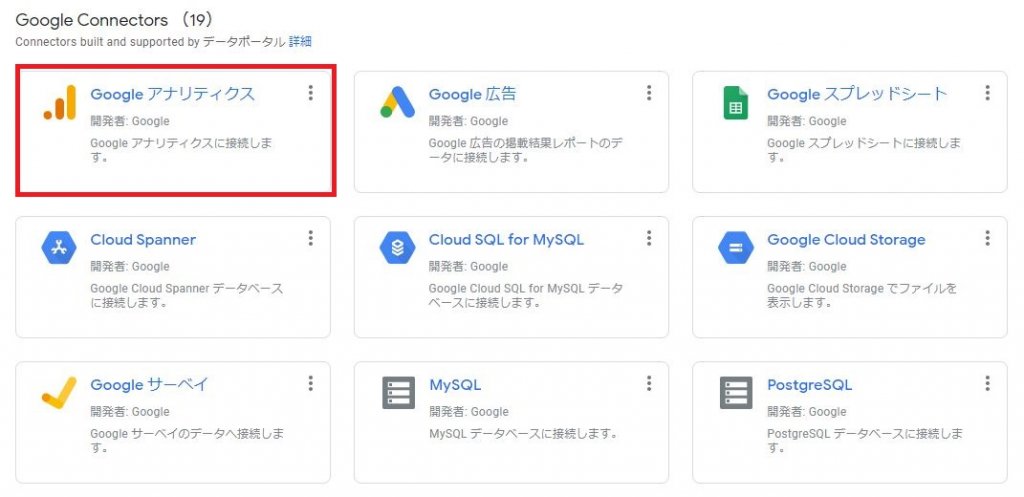
Task: Select the PostgreSQL connector title
Action: click(x=810, y=385)
